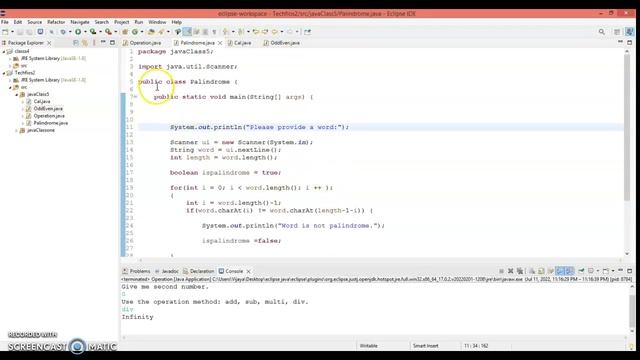Click the Smart Insert status bar entry

pos(425,346)
